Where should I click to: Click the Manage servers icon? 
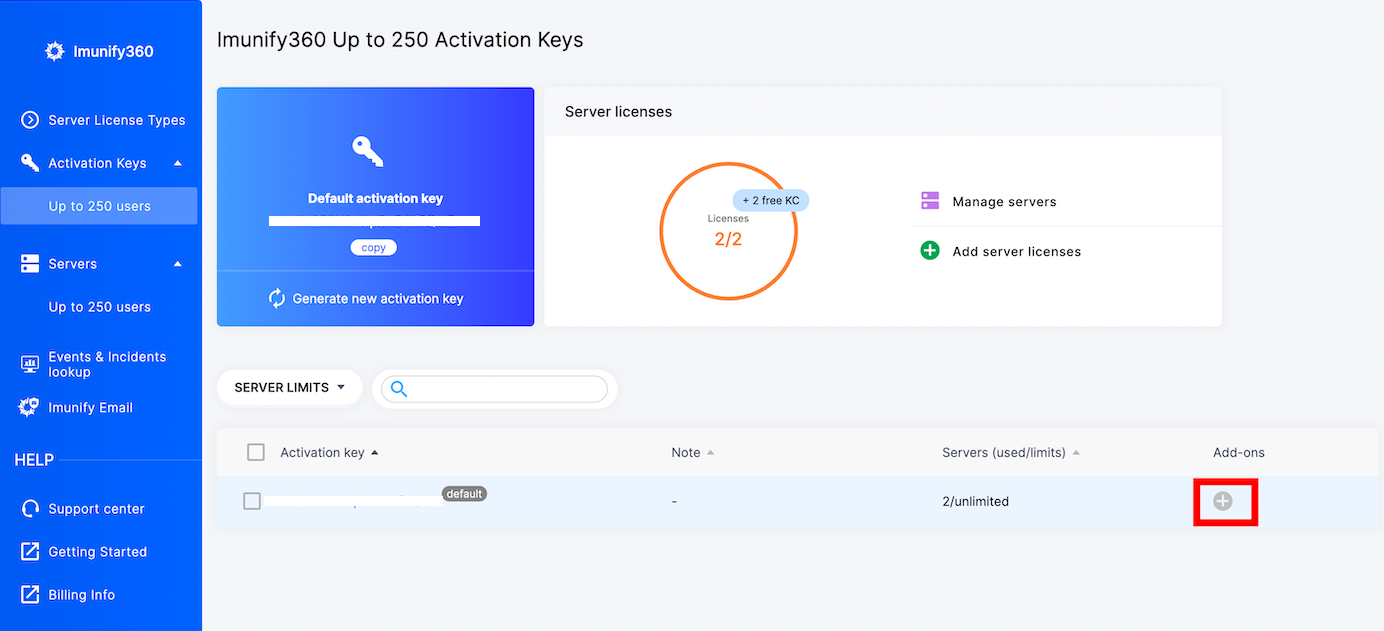(x=929, y=201)
